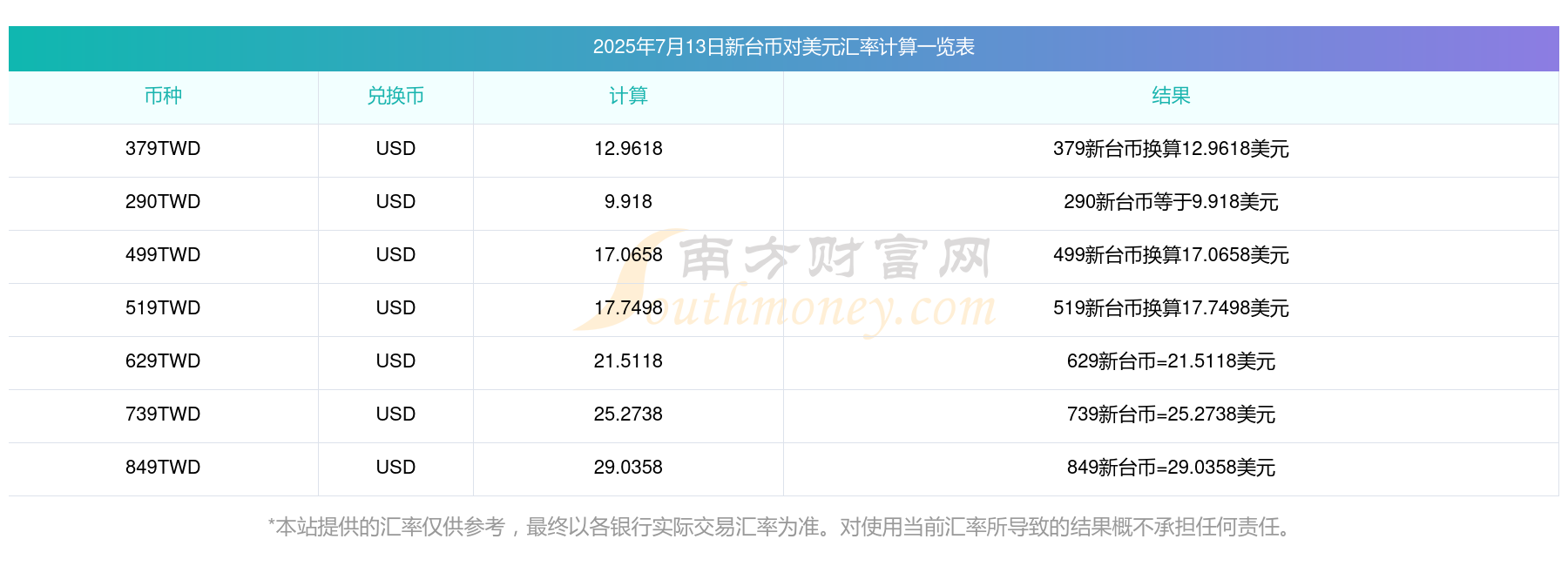Select the 币种 column header
1568x566 pixels.
click(x=163, y=96)
